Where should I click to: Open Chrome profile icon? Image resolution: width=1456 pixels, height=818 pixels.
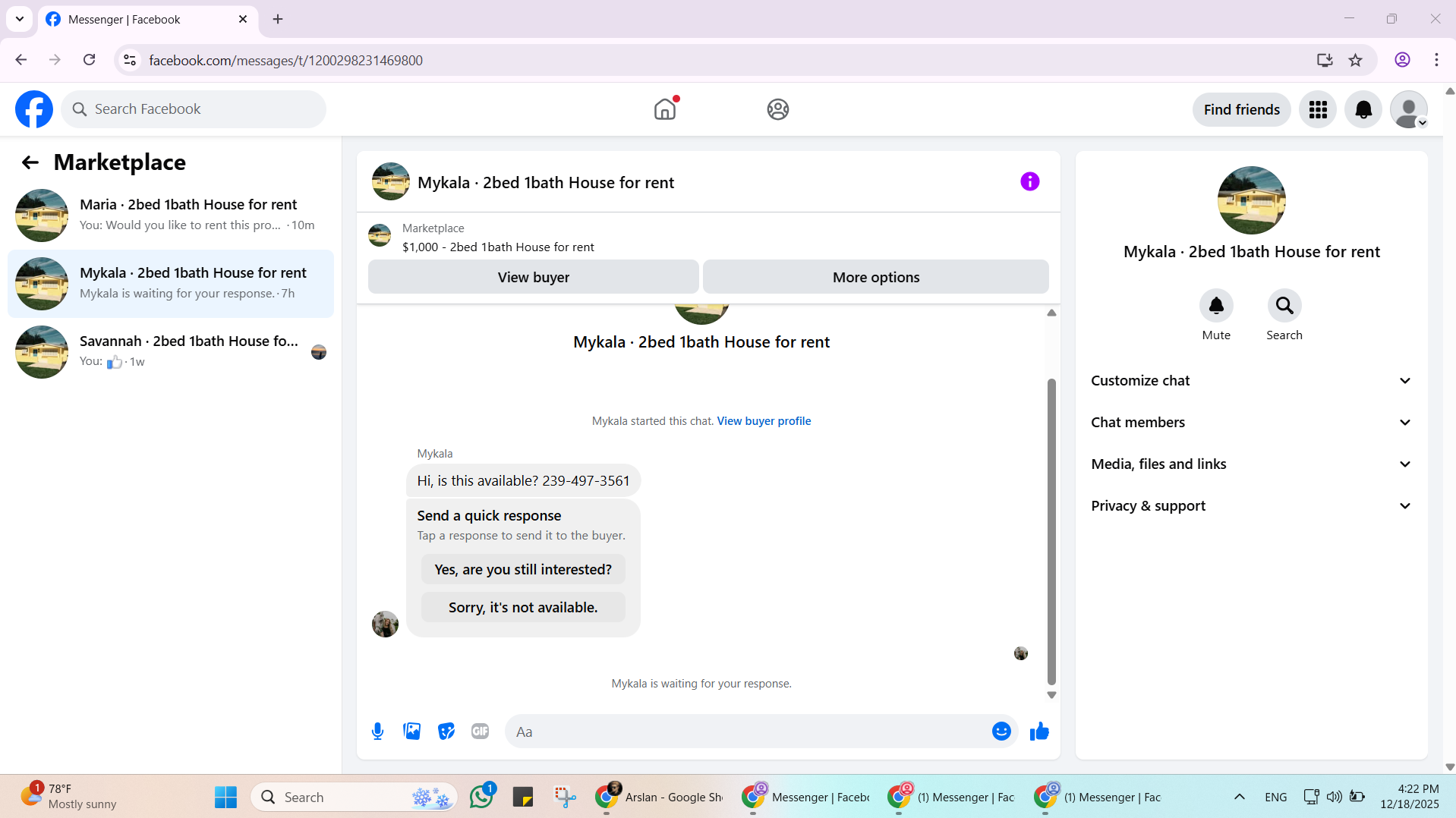(x=1403, y=60)
